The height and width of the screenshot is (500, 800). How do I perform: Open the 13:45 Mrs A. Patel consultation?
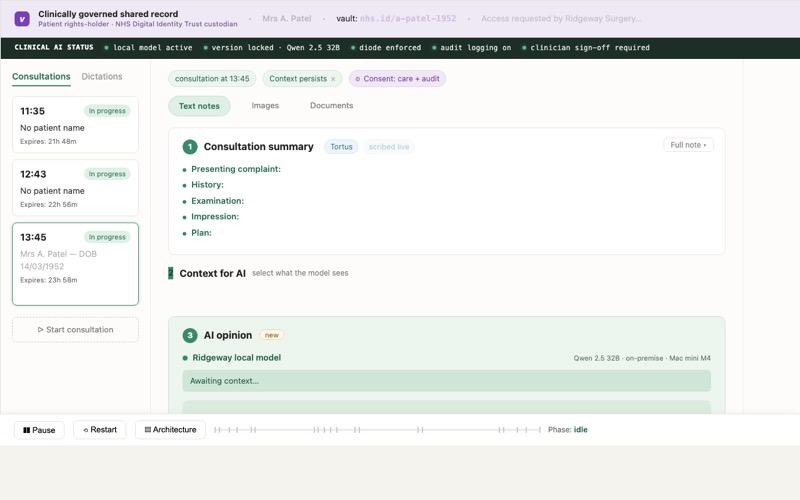pyautogui.click(x=76, y=264)
